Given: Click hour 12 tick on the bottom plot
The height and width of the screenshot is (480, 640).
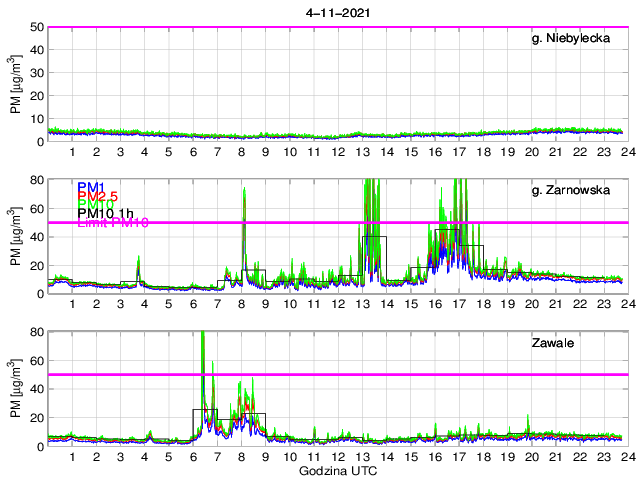Looking at the screenshot, I should click(x=339, y=457).
